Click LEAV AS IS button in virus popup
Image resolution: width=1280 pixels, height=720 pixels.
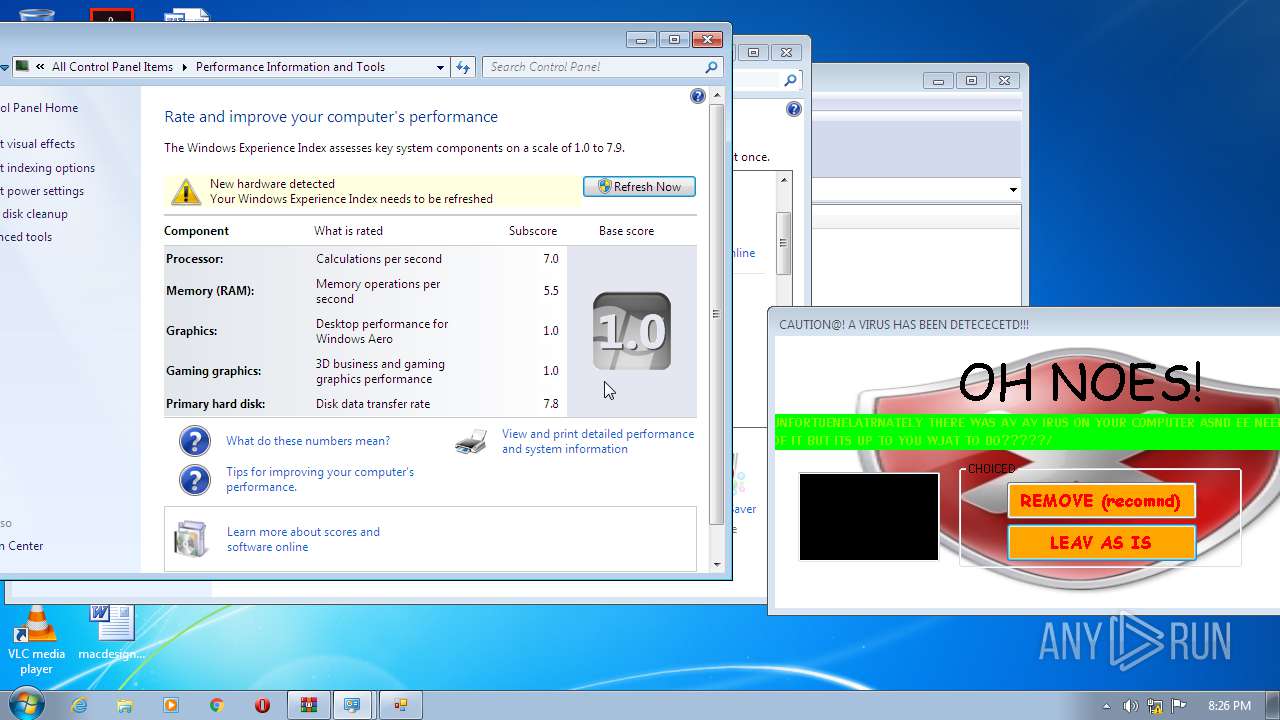coord(1101,543)
